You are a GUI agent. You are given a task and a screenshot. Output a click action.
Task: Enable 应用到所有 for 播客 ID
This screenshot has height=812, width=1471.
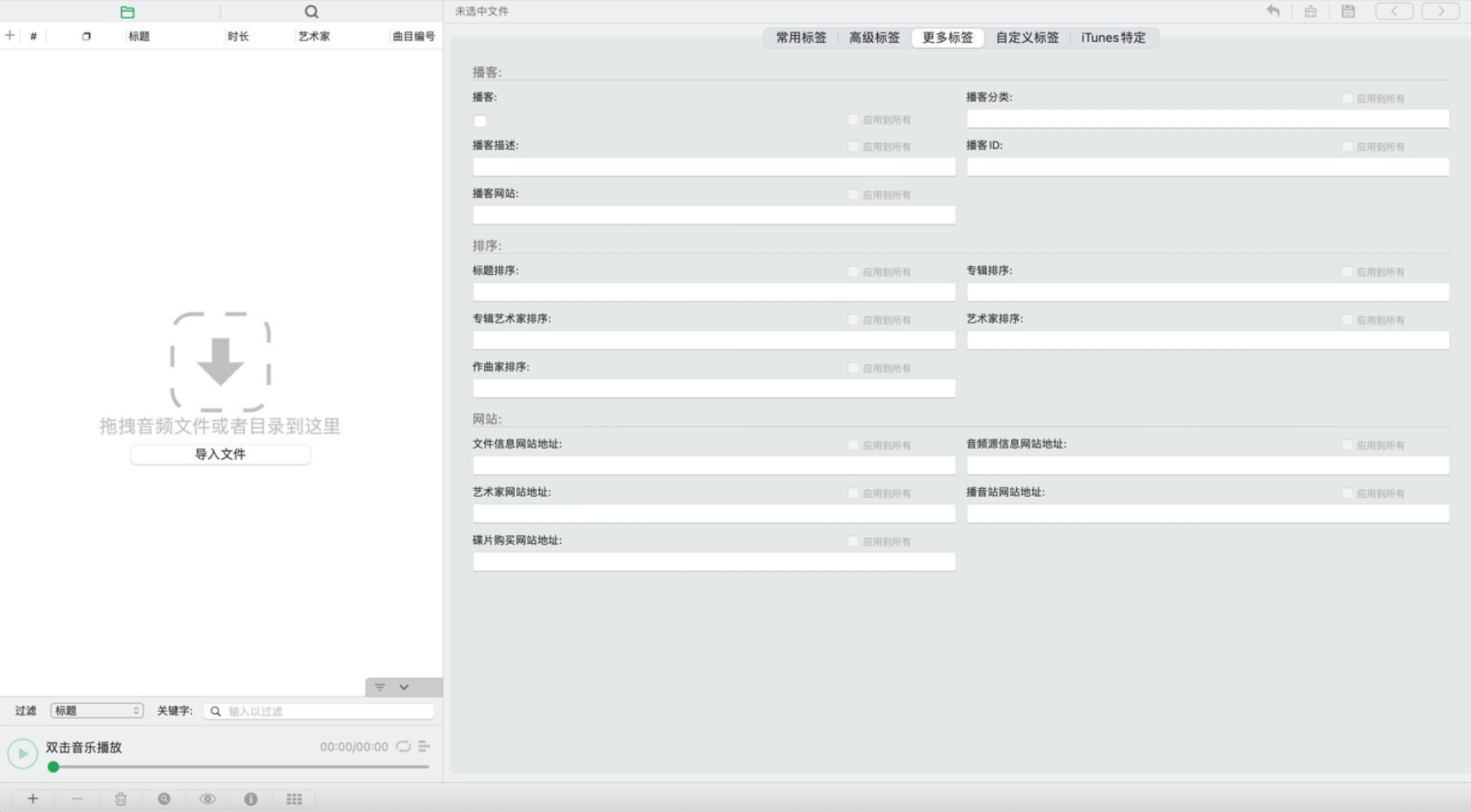point(1347,146)
